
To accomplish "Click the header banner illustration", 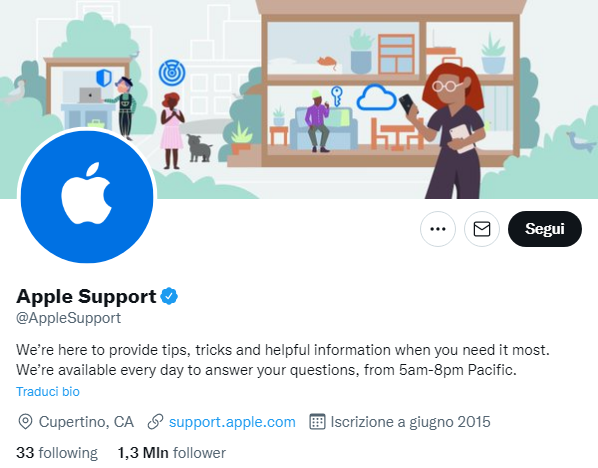I will point(299,99).
